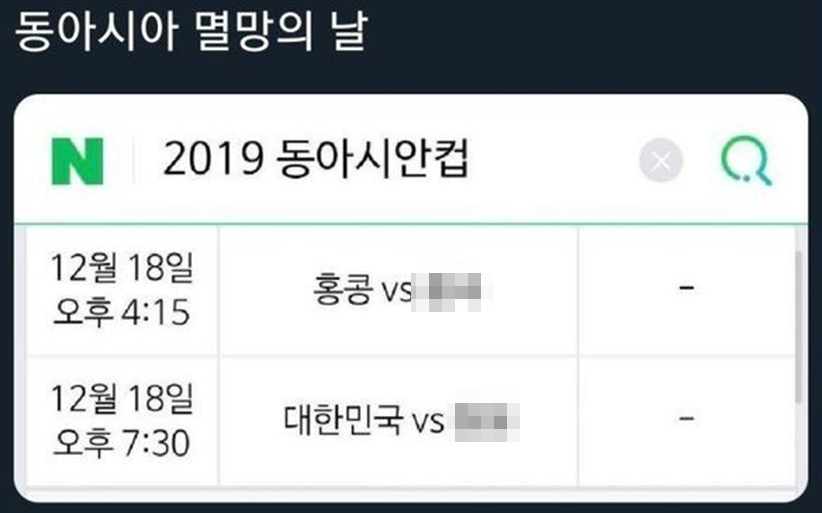The image size is (822, 513).
Task: Clear the search text with the X icon
Action: click(661, 160)
